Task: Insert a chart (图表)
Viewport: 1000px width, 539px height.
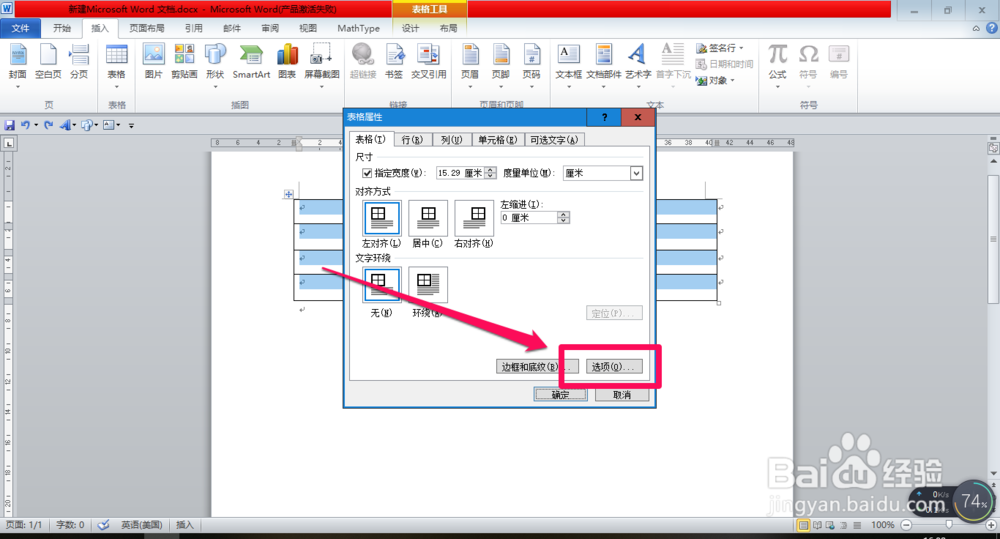Action: [288, 63]
